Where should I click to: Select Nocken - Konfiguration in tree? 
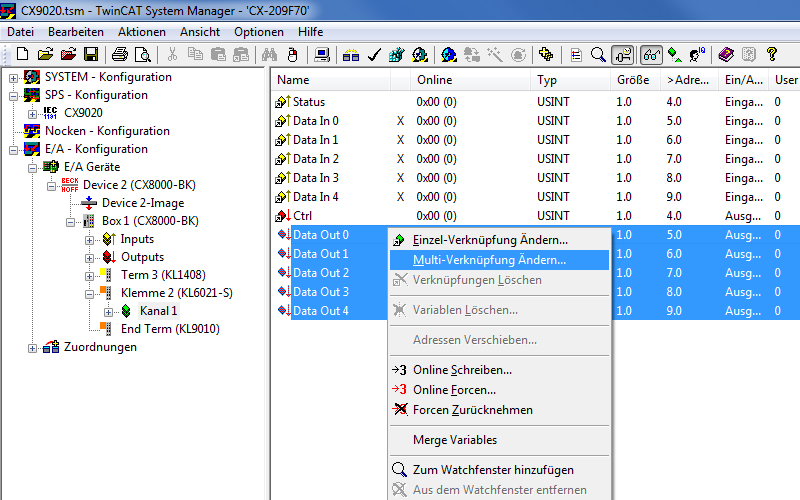coord(107,131)
